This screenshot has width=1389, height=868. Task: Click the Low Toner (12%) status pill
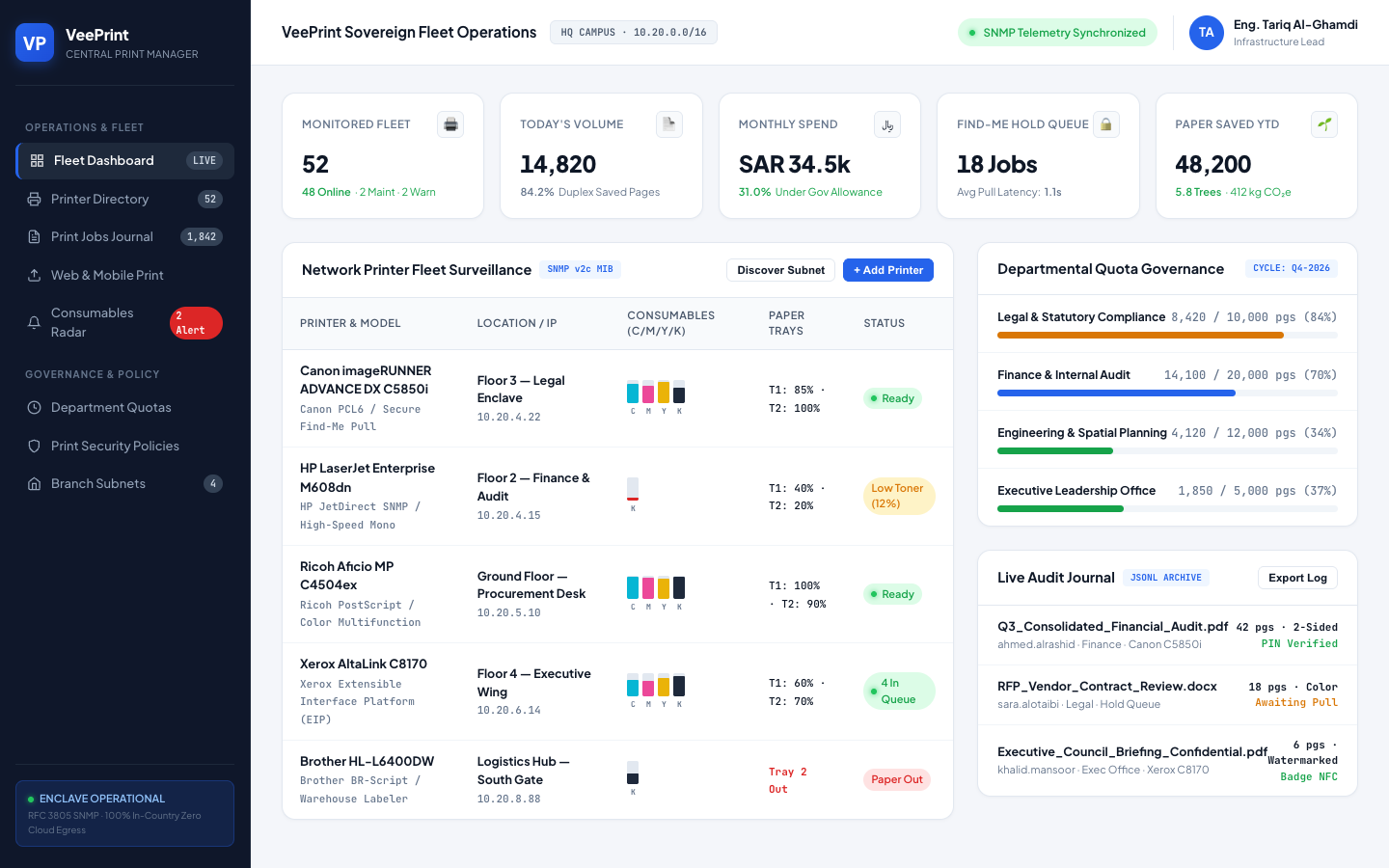tap(899, 496)
